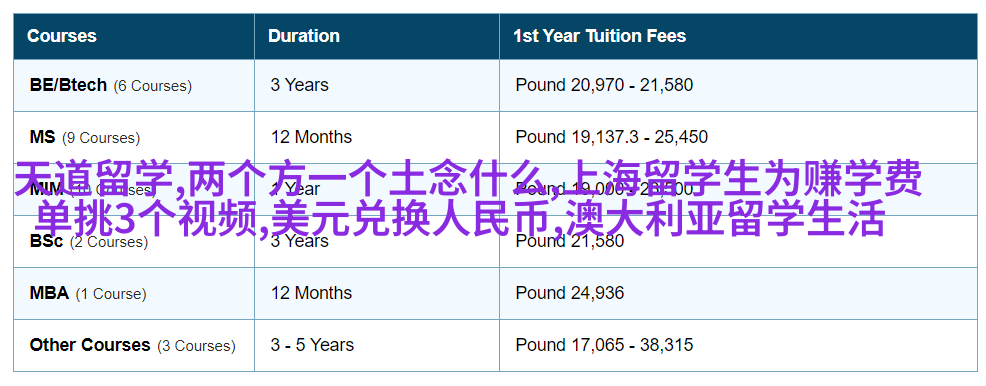
Task: Click the purple 天道留学 watermark text
Action: [92, 179]
